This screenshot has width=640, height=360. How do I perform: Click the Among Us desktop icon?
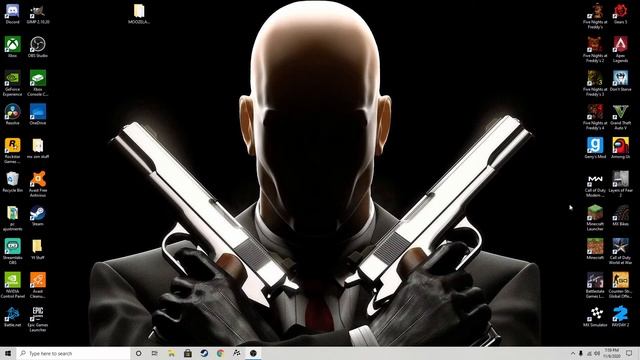coord(620,148)
